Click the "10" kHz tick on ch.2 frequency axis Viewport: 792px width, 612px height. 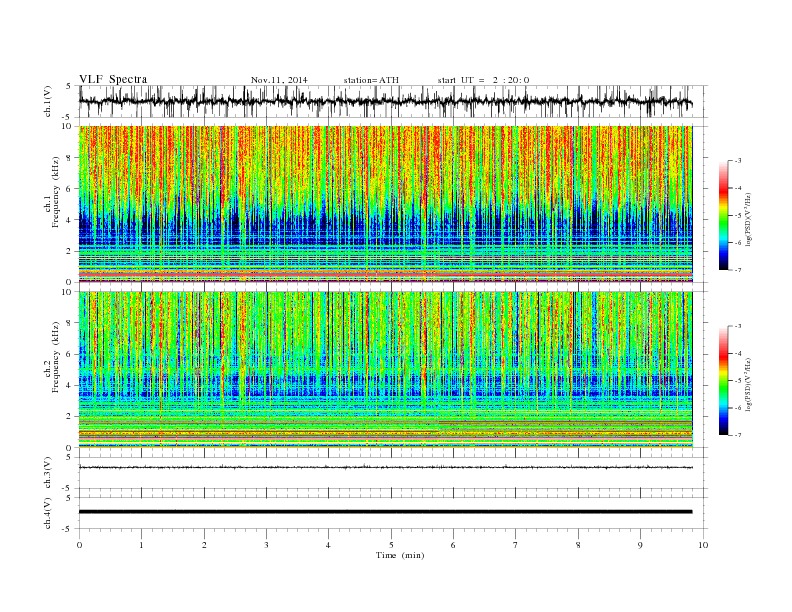click(68, 292)
